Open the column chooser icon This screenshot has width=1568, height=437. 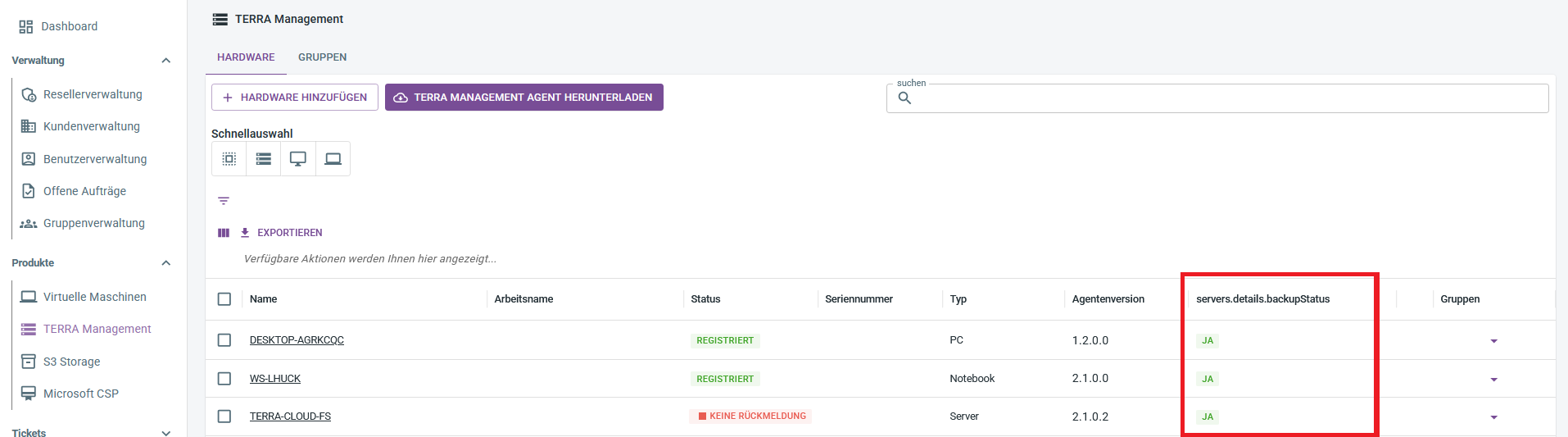click(x=224, y=233)
